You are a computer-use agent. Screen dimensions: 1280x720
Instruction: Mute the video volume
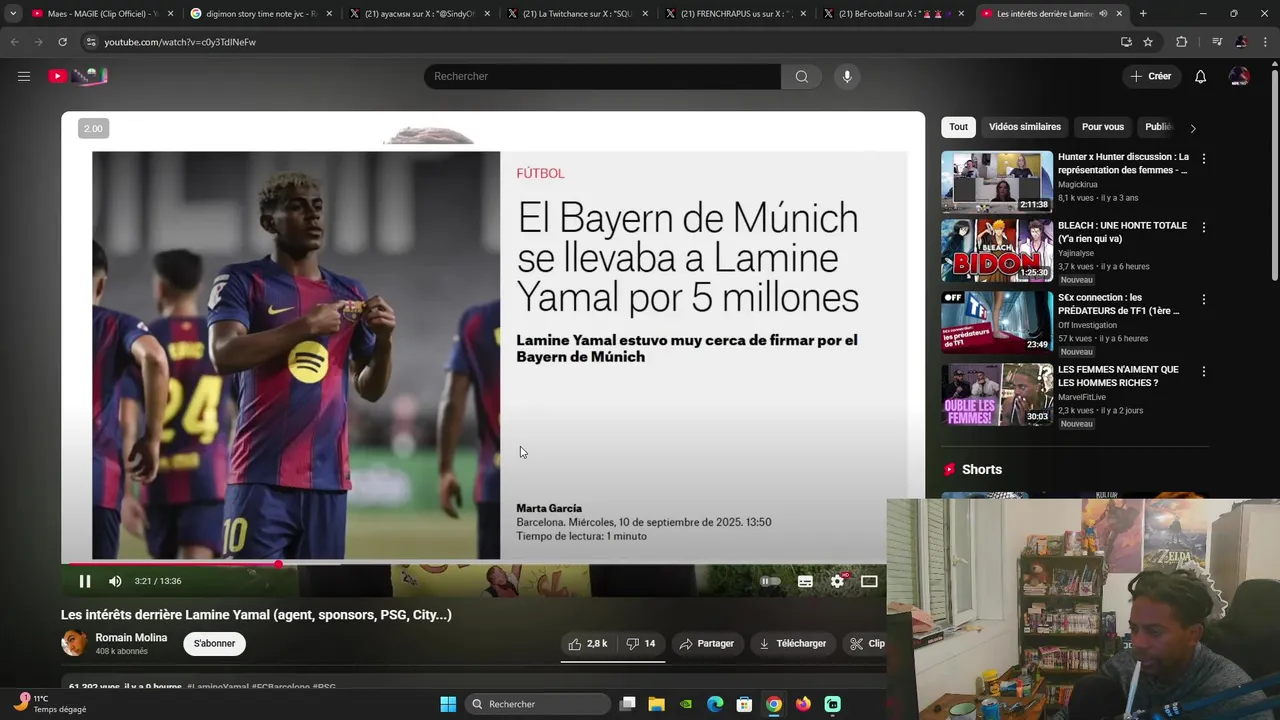click(x=115, y=581)
